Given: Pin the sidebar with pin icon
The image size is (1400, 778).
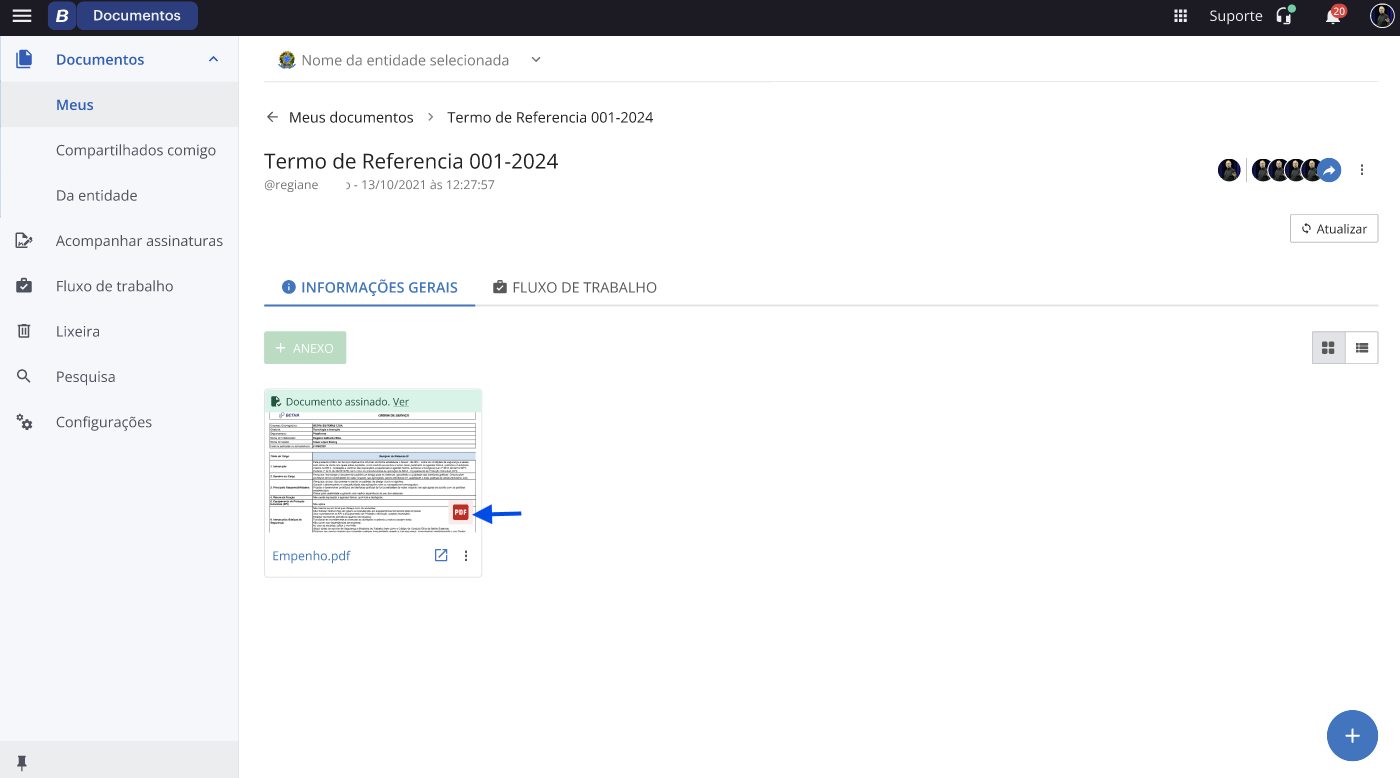Looking at the screenshot, I should 21,762.
